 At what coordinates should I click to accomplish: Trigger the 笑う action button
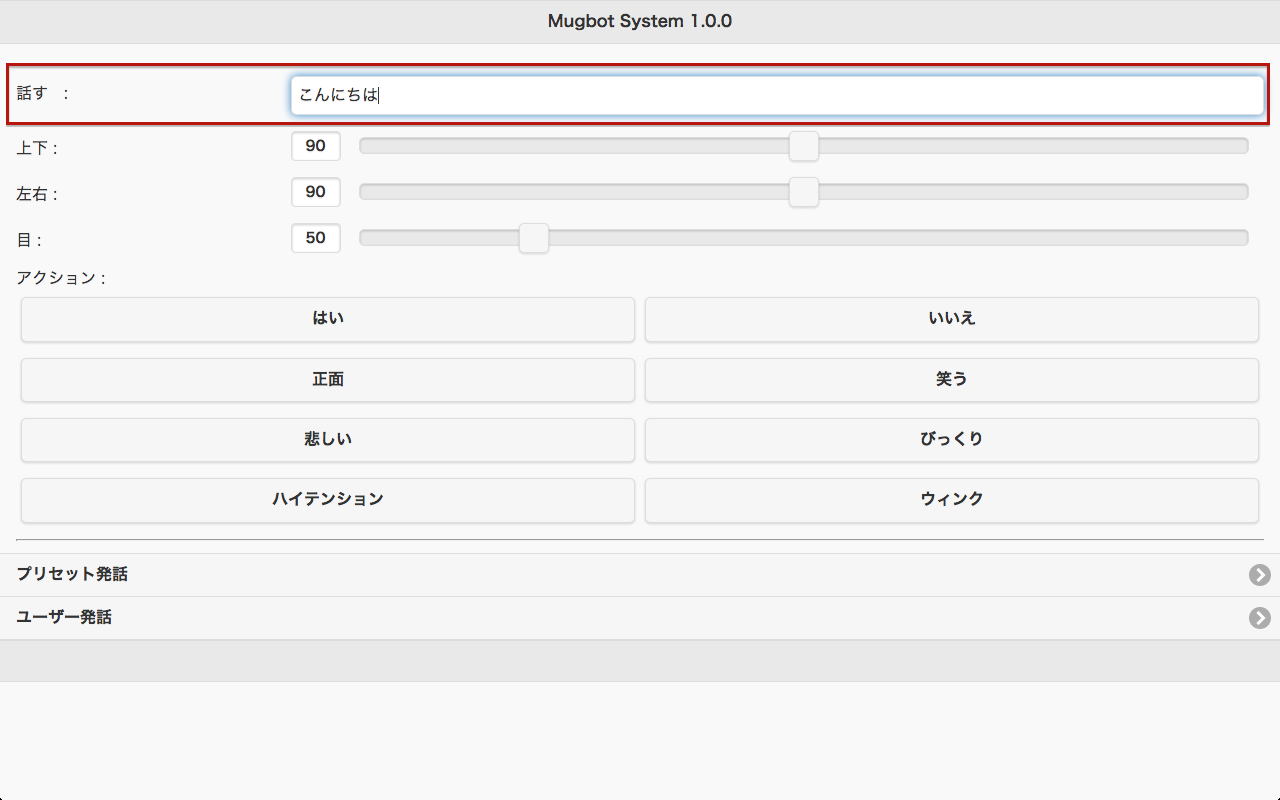[951, 380]
